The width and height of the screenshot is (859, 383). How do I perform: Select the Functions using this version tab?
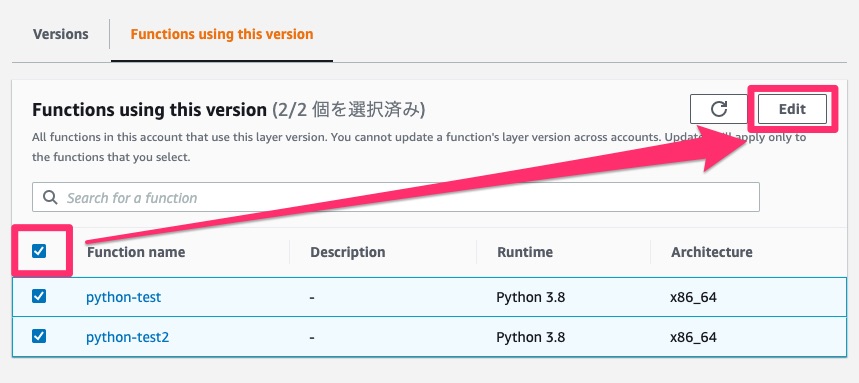pyautogui.click(x=222, y=34)
